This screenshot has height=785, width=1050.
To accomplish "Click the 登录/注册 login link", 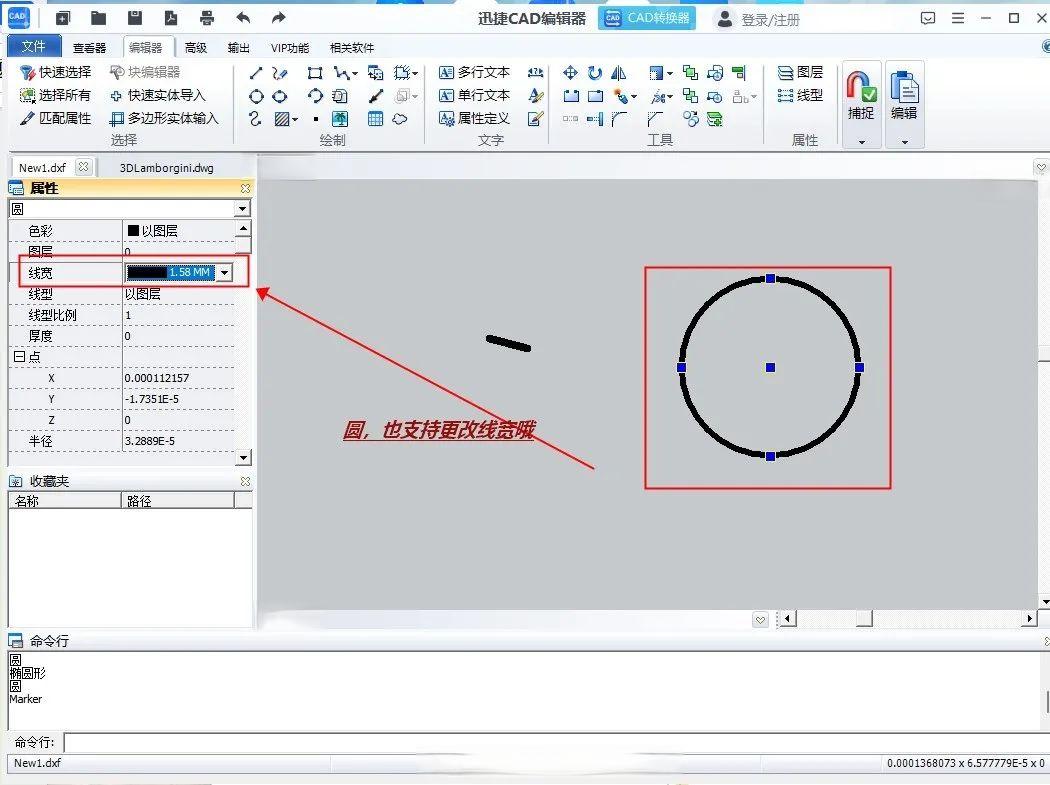I will pyautogui.click(x=770, y=19).
